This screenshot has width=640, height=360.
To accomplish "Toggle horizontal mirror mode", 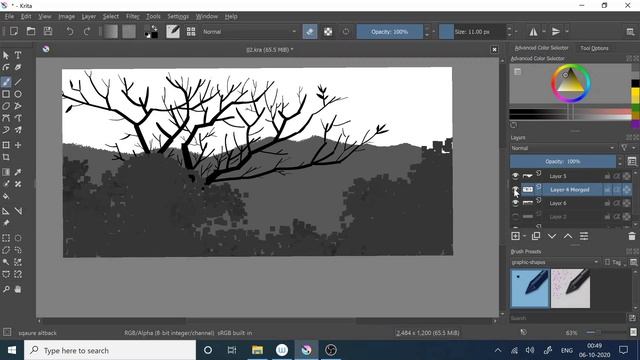I will (x=533, y=31).
